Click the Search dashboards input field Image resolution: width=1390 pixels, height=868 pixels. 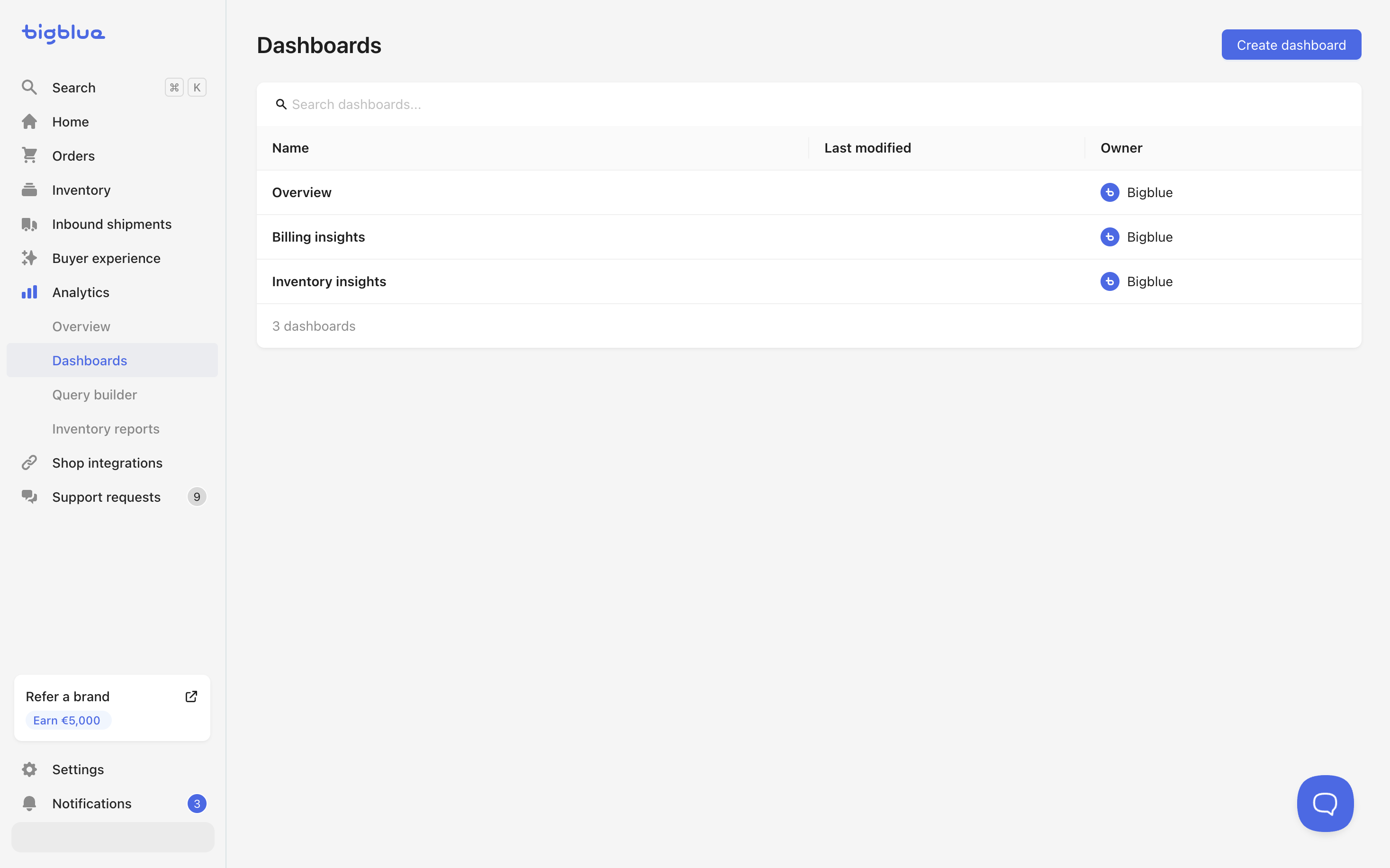809,105
